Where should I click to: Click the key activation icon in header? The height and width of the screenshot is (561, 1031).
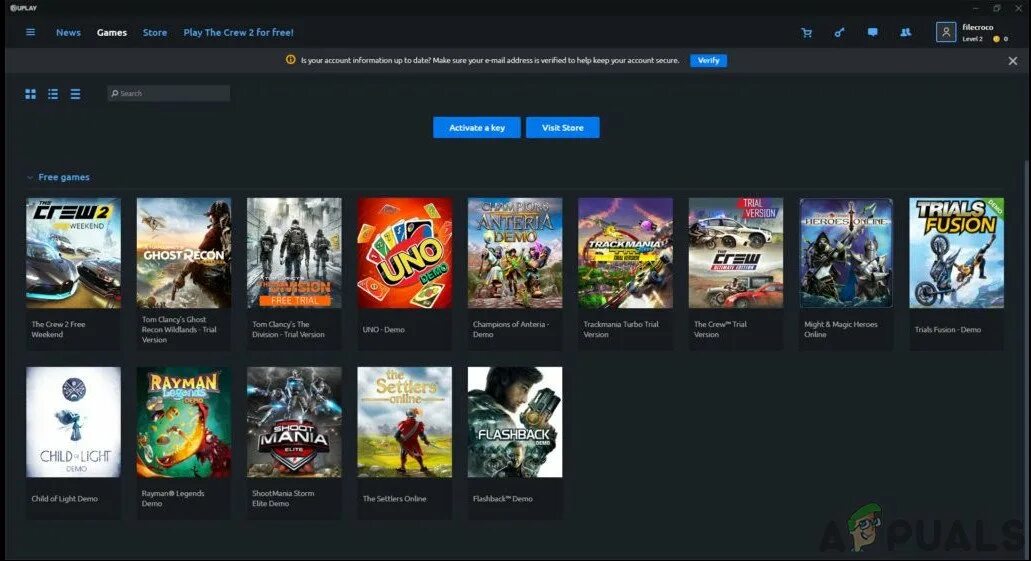[839, 32]
